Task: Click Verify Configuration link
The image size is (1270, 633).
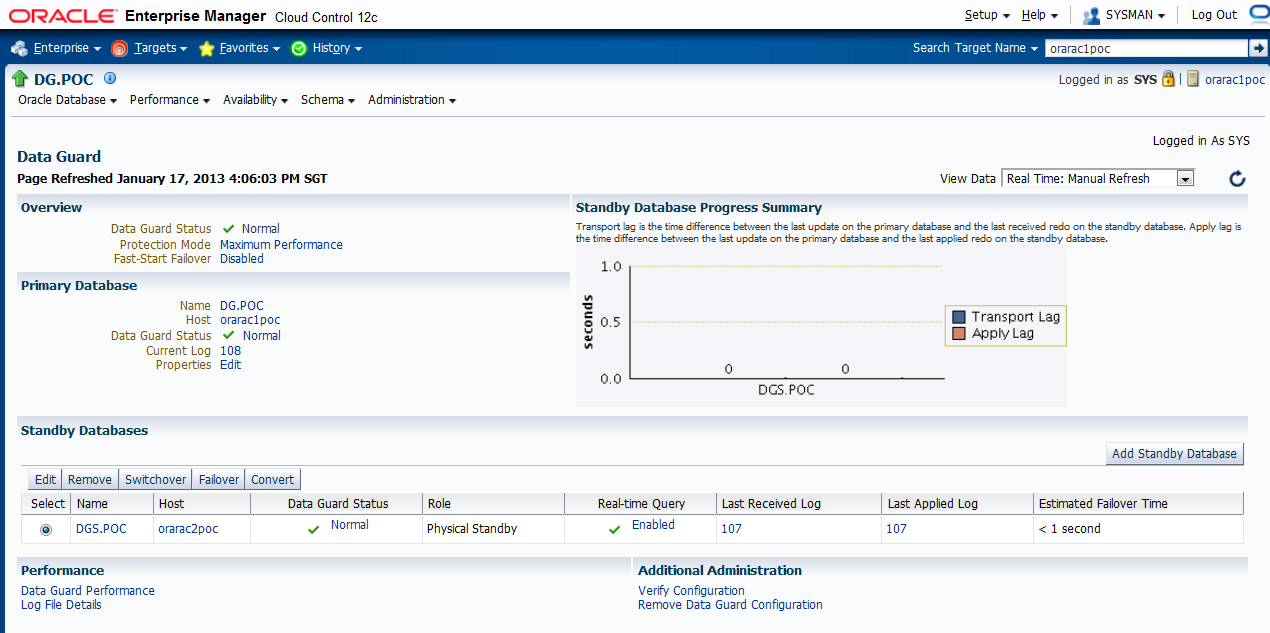Action: click(691, 591)
